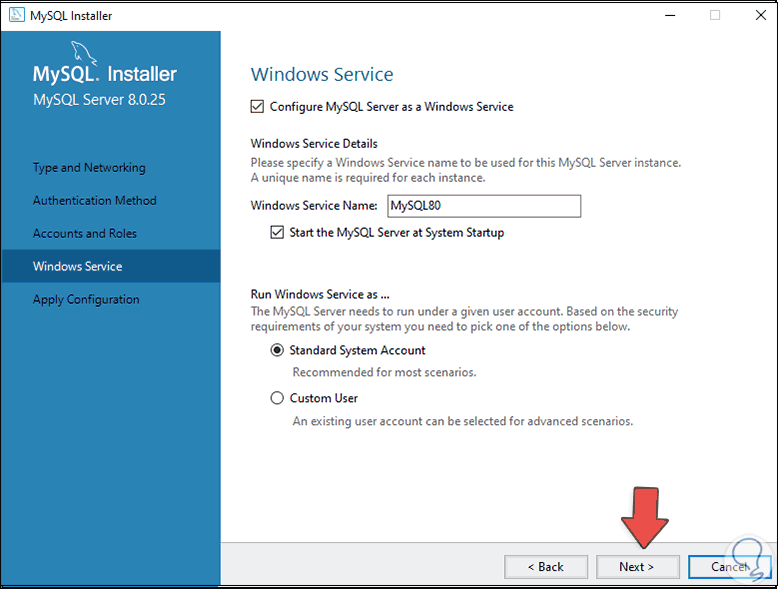Click the MySQL Installer title bar icon
The image size is (778, 589).
tap(16, 15)
